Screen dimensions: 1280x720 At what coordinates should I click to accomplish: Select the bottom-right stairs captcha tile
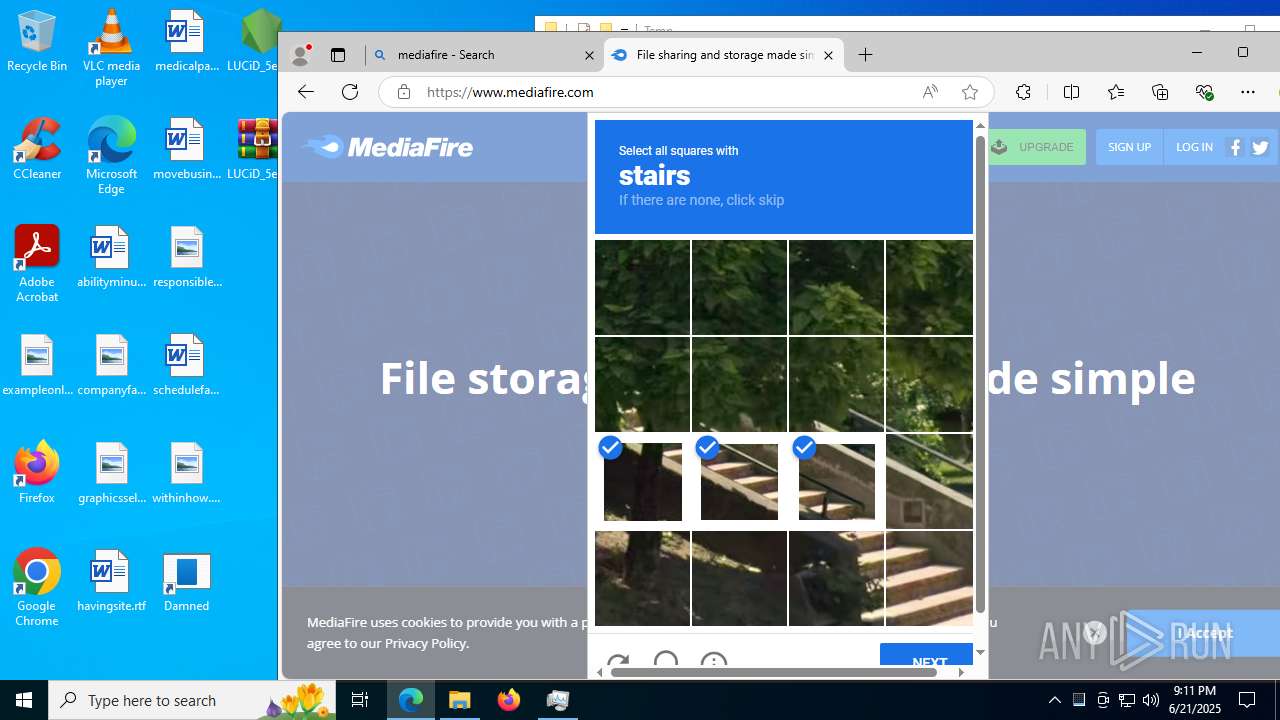(929, 578)
